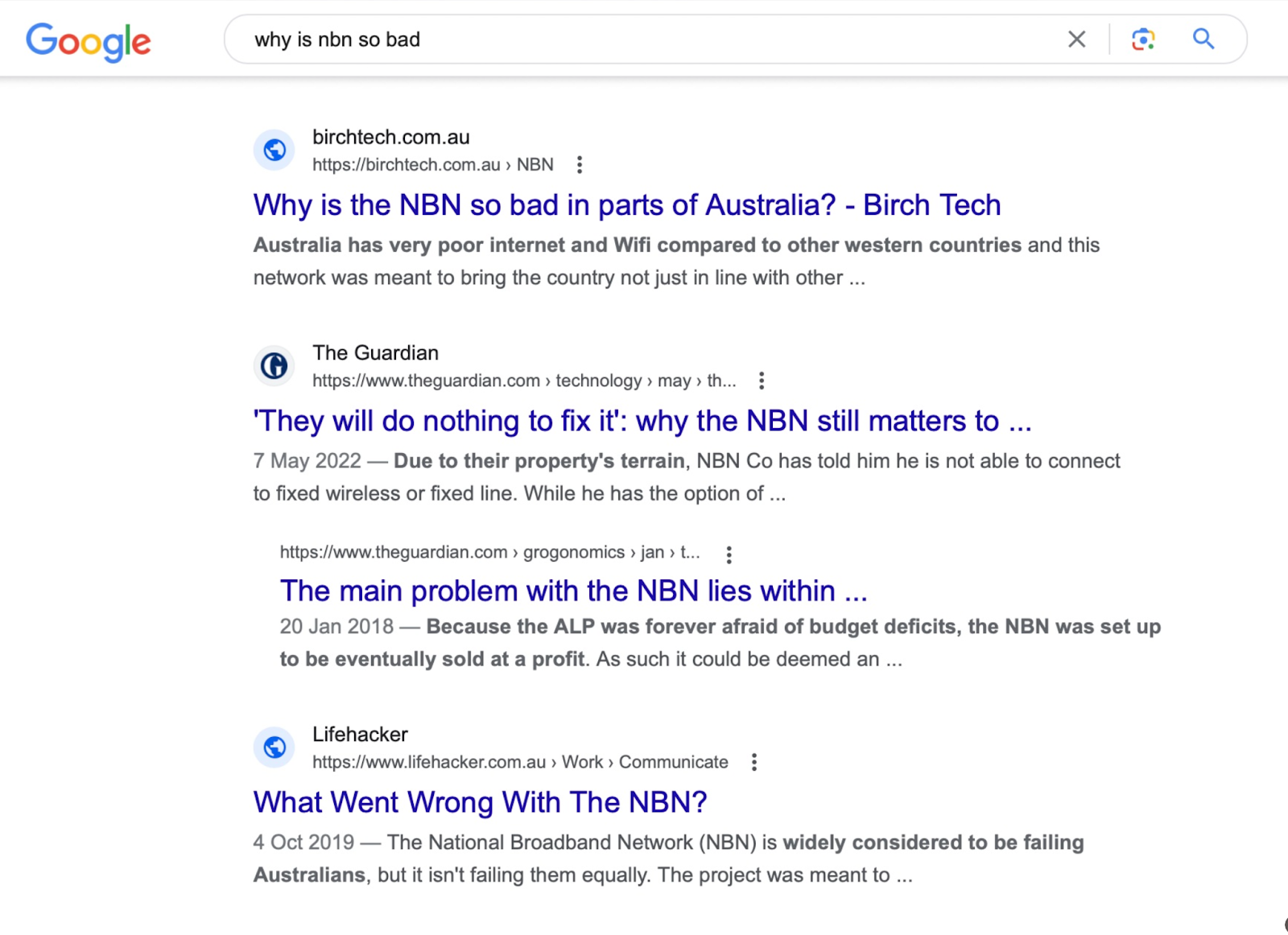Click the '4 Oct 2019' result date
Screen dimensions: 1288x935
point(303,842)
